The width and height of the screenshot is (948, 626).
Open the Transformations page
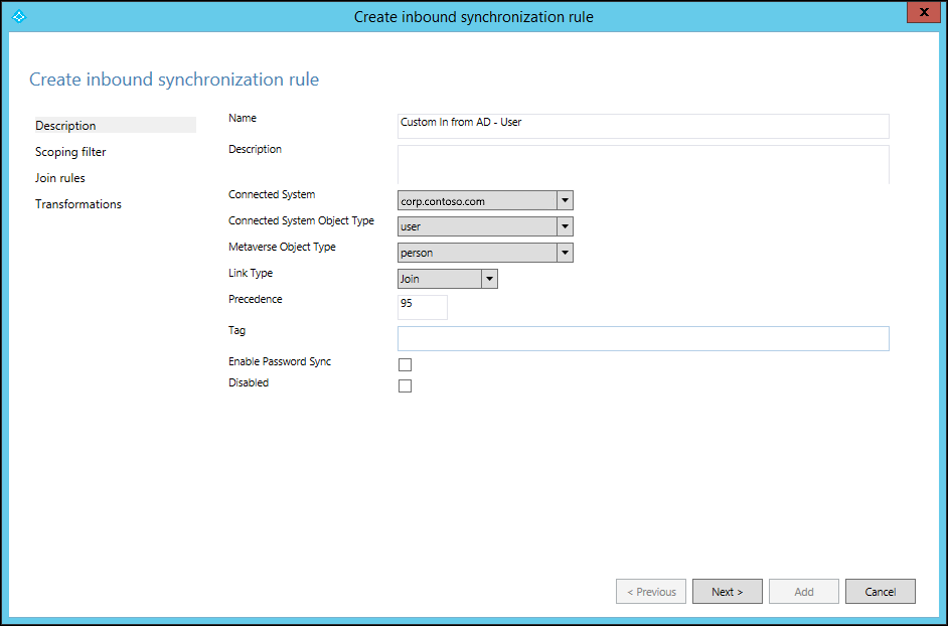78,203
